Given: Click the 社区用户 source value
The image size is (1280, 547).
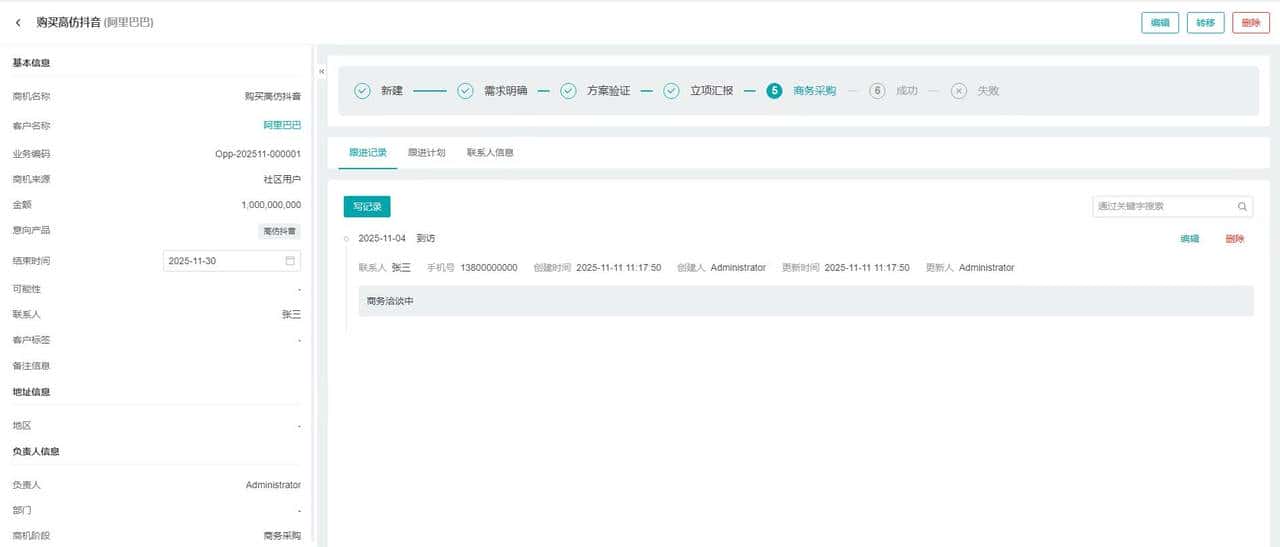Looking at the screenshot, I should click(x=282, y=180).
